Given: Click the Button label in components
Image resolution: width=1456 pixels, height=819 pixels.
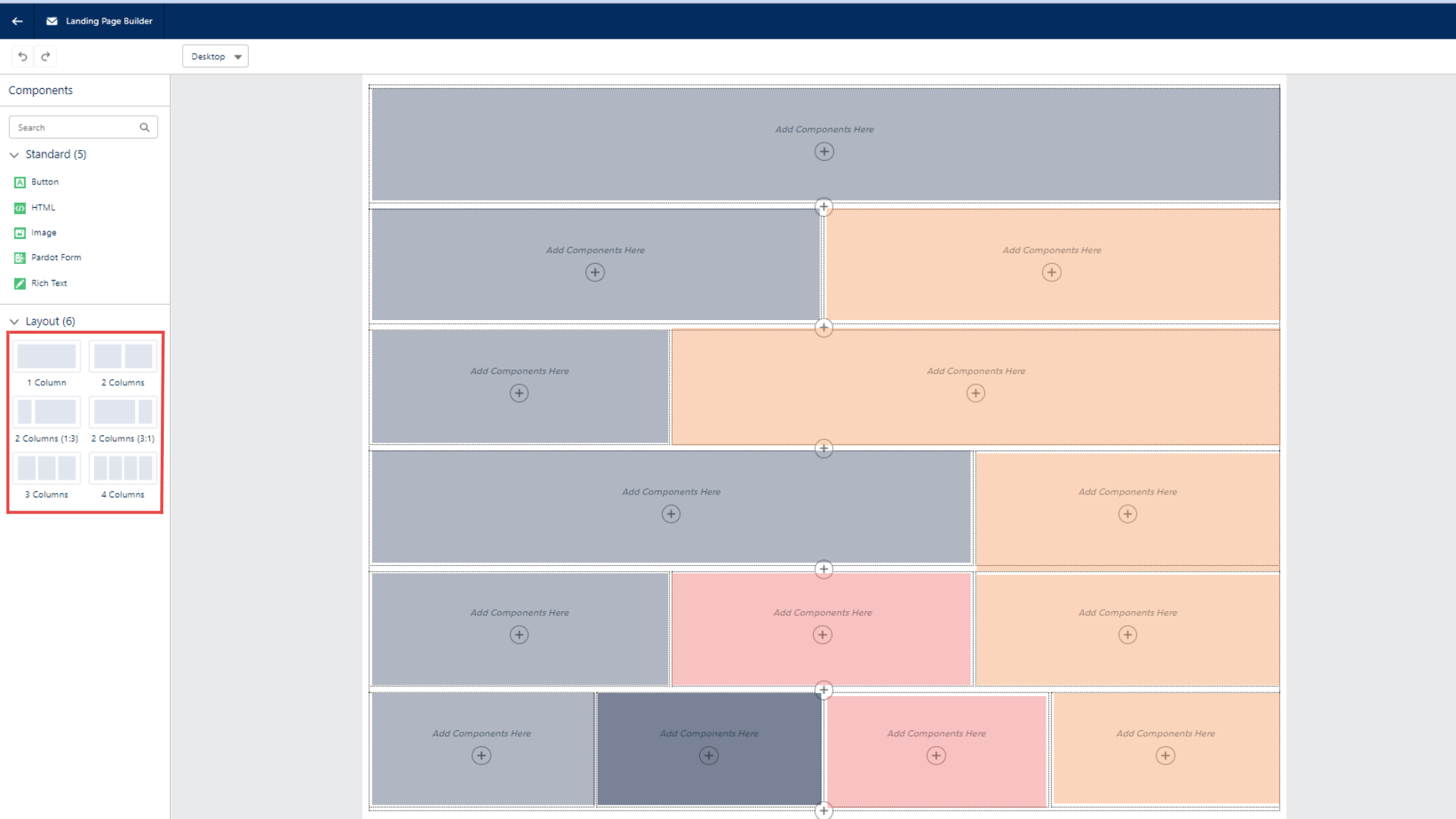Looking at the screenshot, I should pos(45,182).
